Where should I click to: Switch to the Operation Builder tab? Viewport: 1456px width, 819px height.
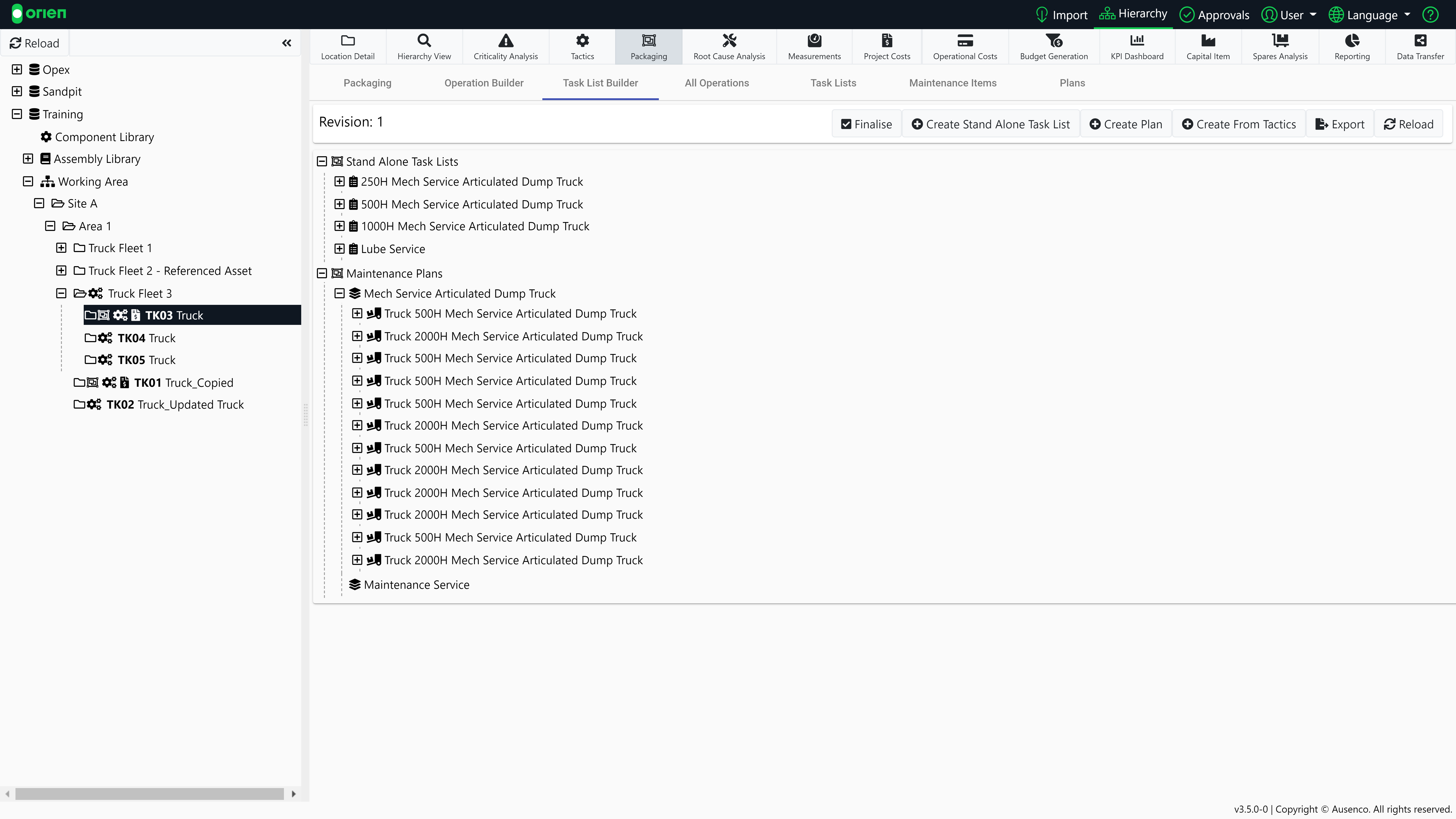pos(484,83)
